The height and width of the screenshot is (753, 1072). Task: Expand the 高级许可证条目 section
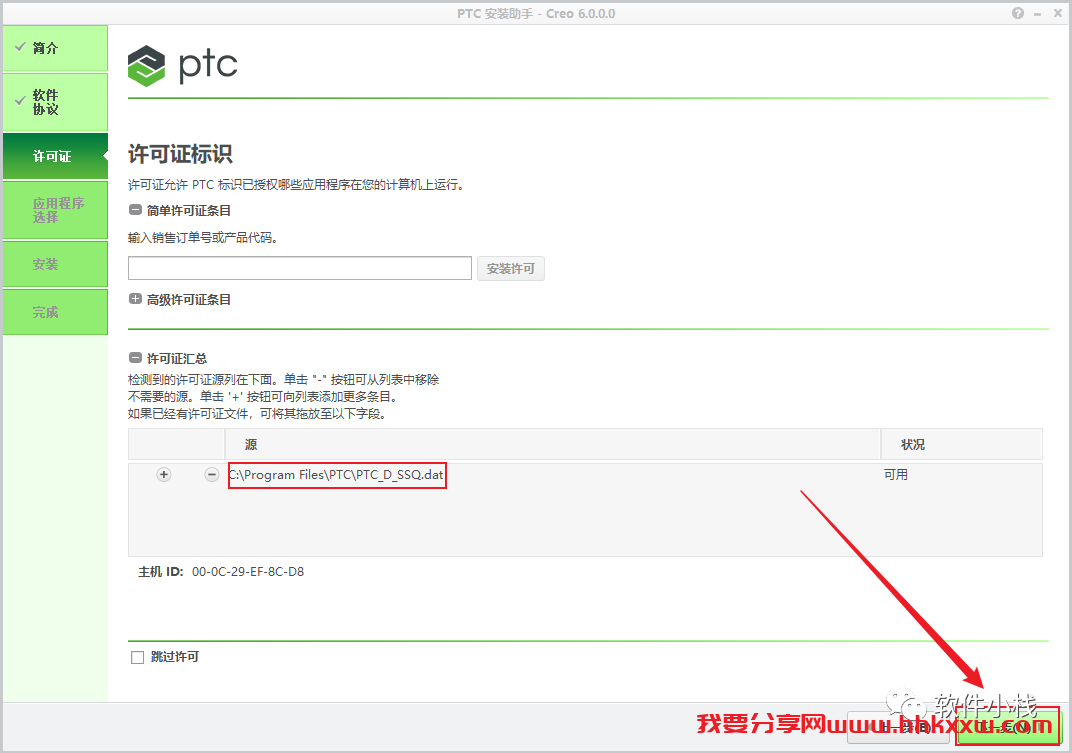point(135,300)
